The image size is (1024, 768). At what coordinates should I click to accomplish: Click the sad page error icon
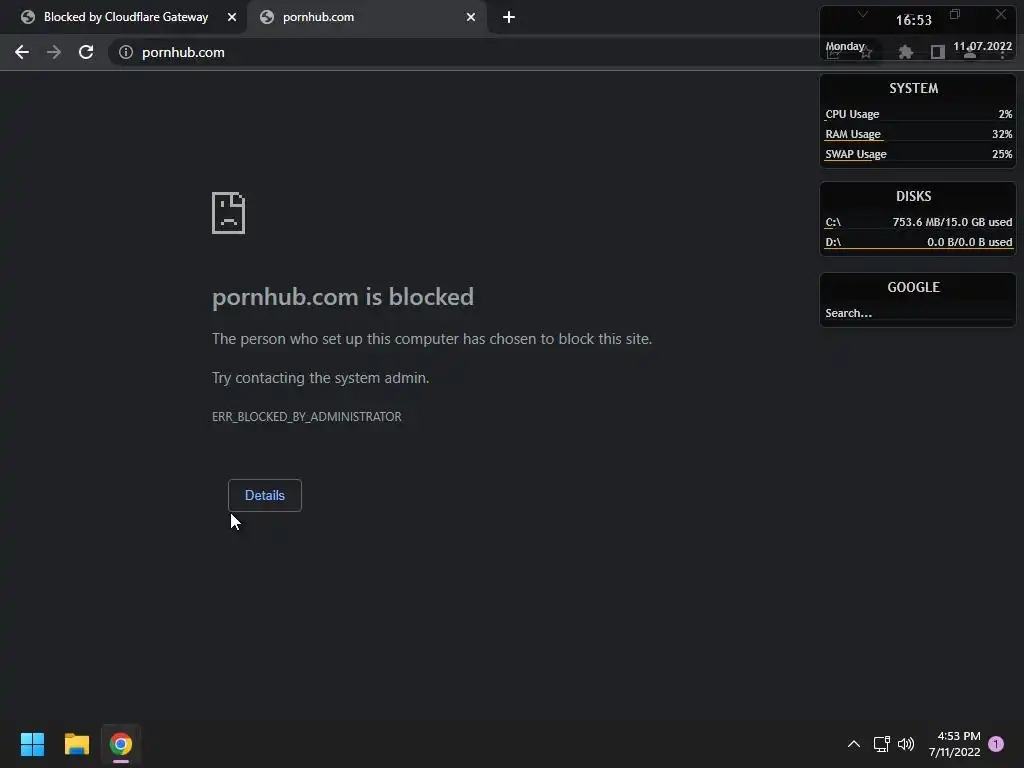(x=229, y=213)
